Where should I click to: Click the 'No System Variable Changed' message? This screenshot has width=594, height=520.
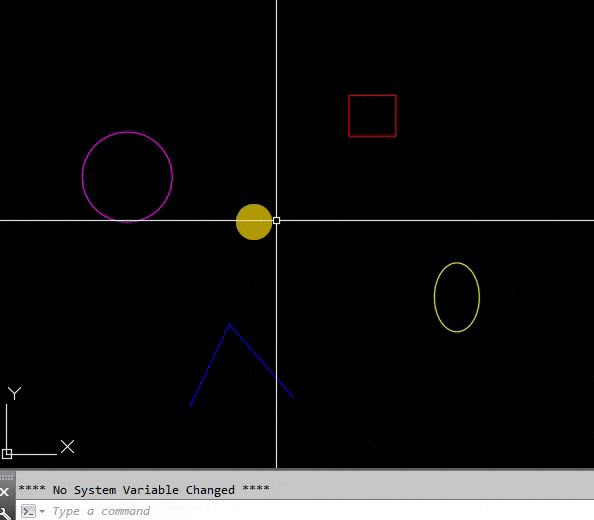click(x=144, y=490)
